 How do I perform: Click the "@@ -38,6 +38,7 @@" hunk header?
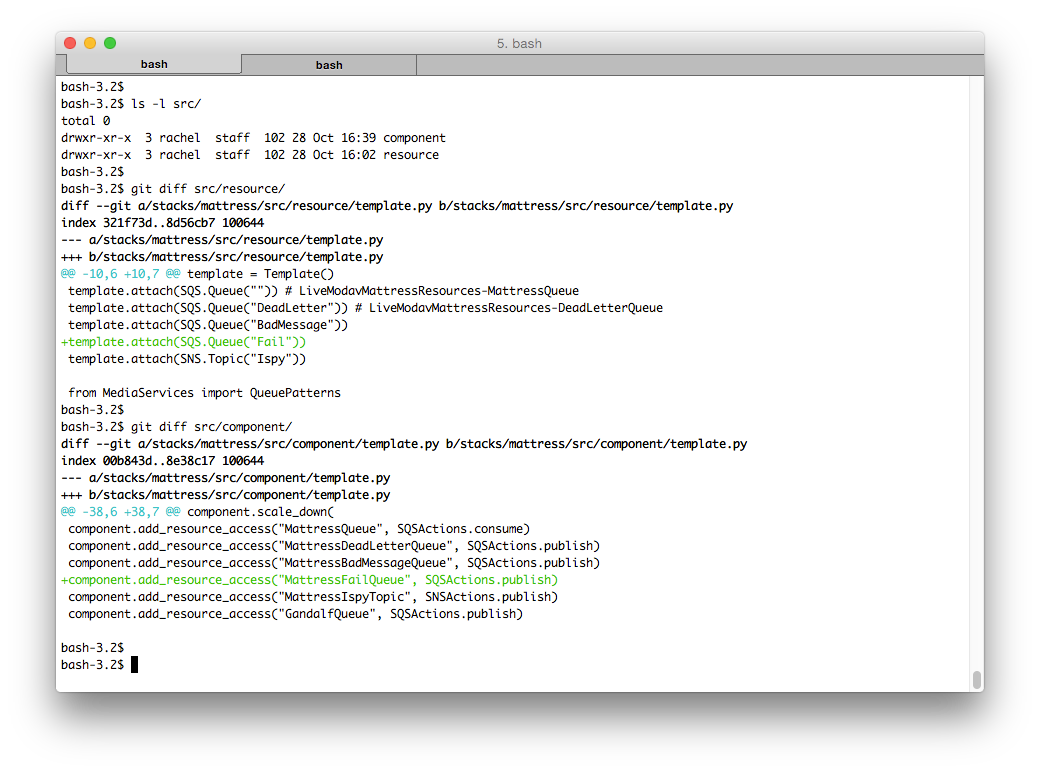point(120,512)
